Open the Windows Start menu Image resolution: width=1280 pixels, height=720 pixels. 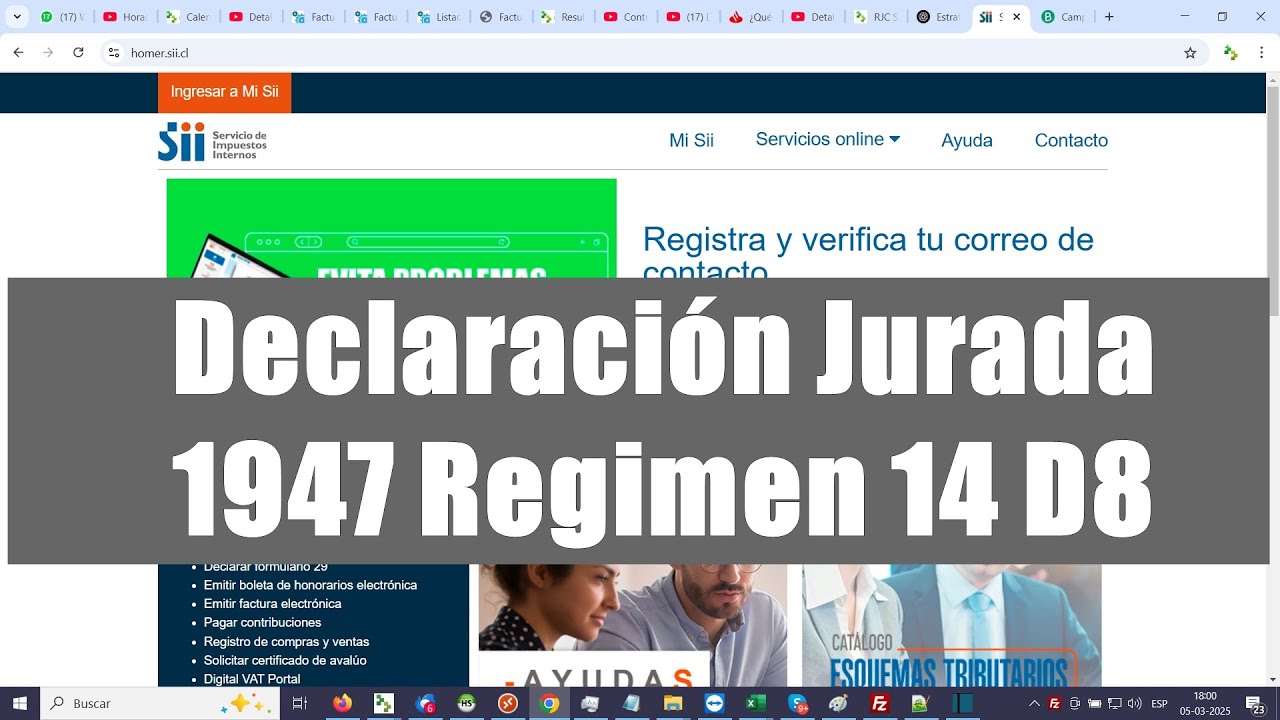coord(20,704)
